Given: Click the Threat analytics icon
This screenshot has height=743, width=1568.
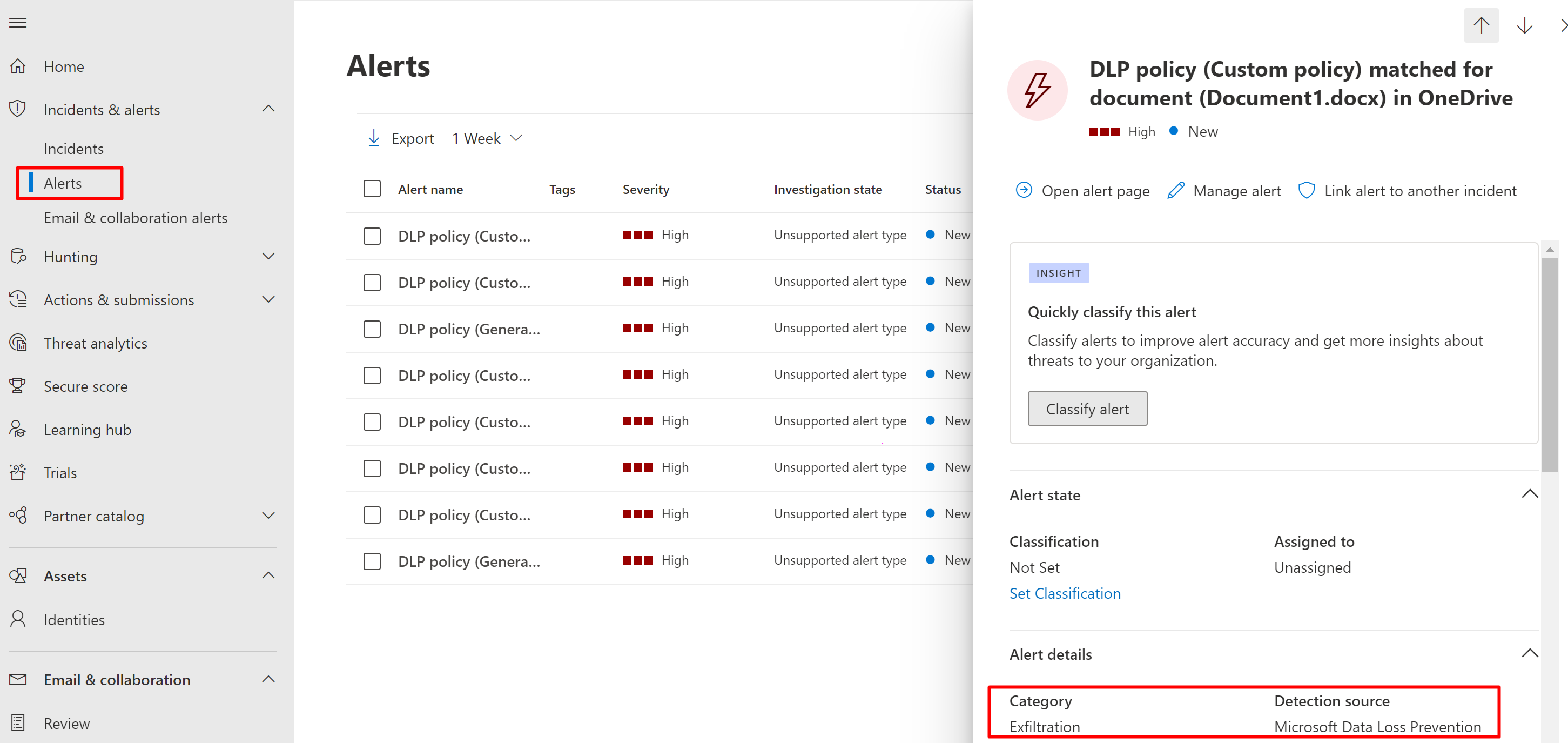Looking at the screenshot, I should [x=18, y=343].
